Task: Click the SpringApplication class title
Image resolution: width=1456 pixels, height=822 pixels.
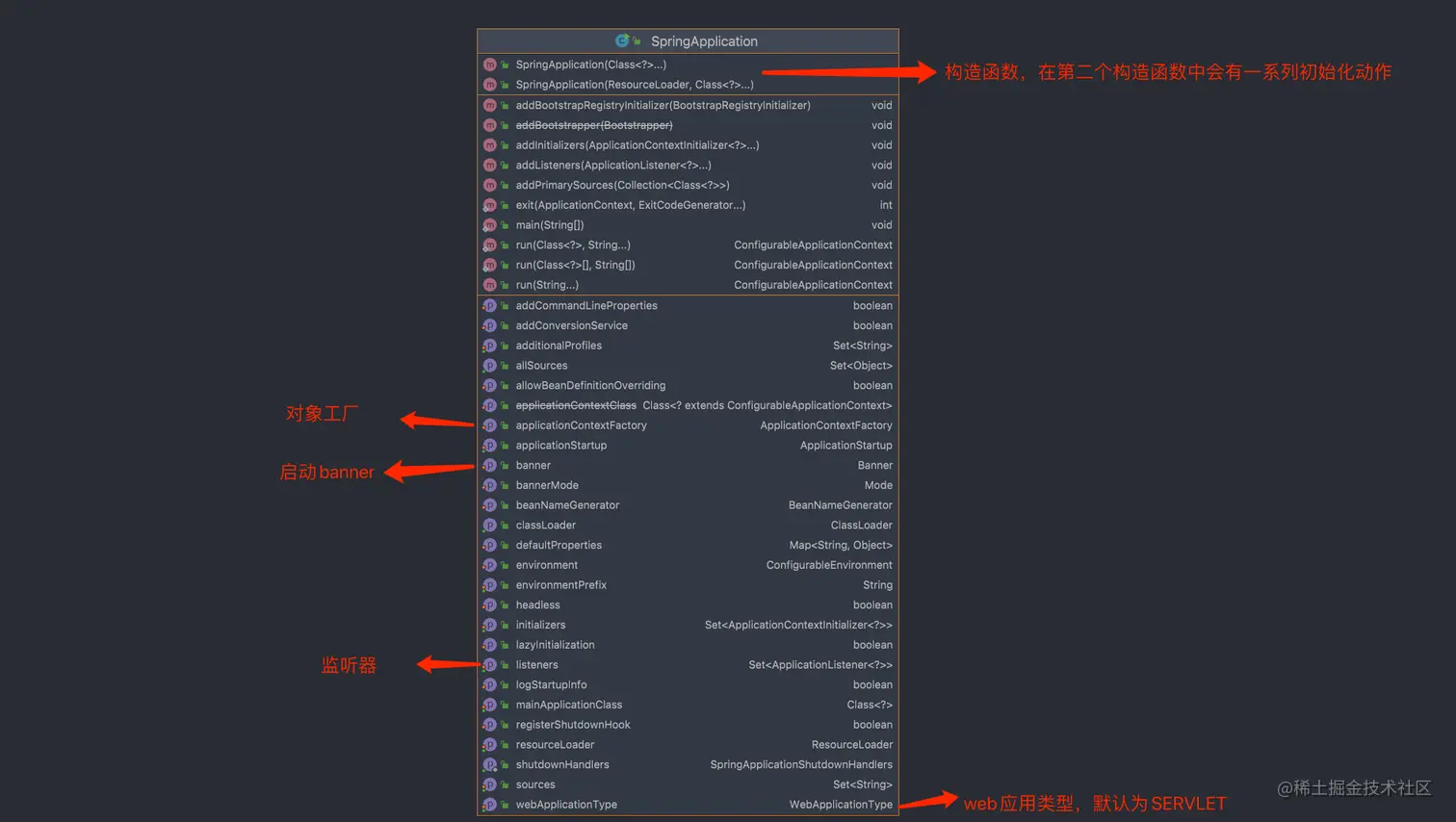Action: pos(704,41)
